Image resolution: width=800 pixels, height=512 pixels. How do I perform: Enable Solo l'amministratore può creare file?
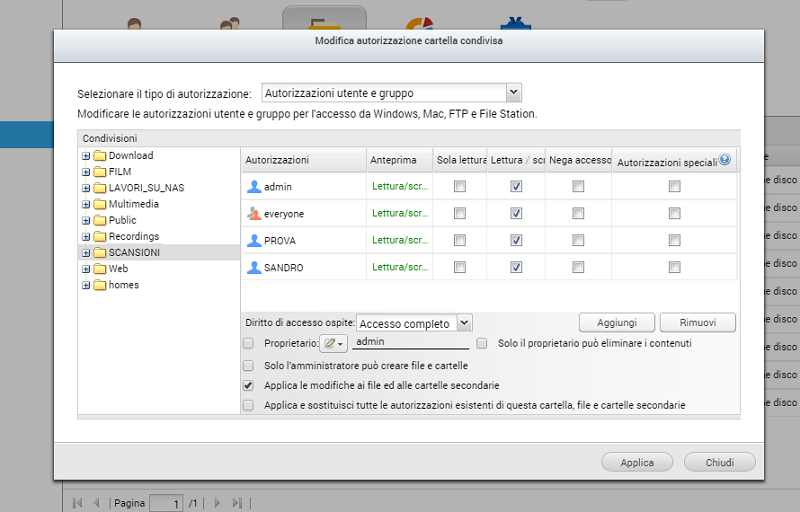click(x=248, y=366)
